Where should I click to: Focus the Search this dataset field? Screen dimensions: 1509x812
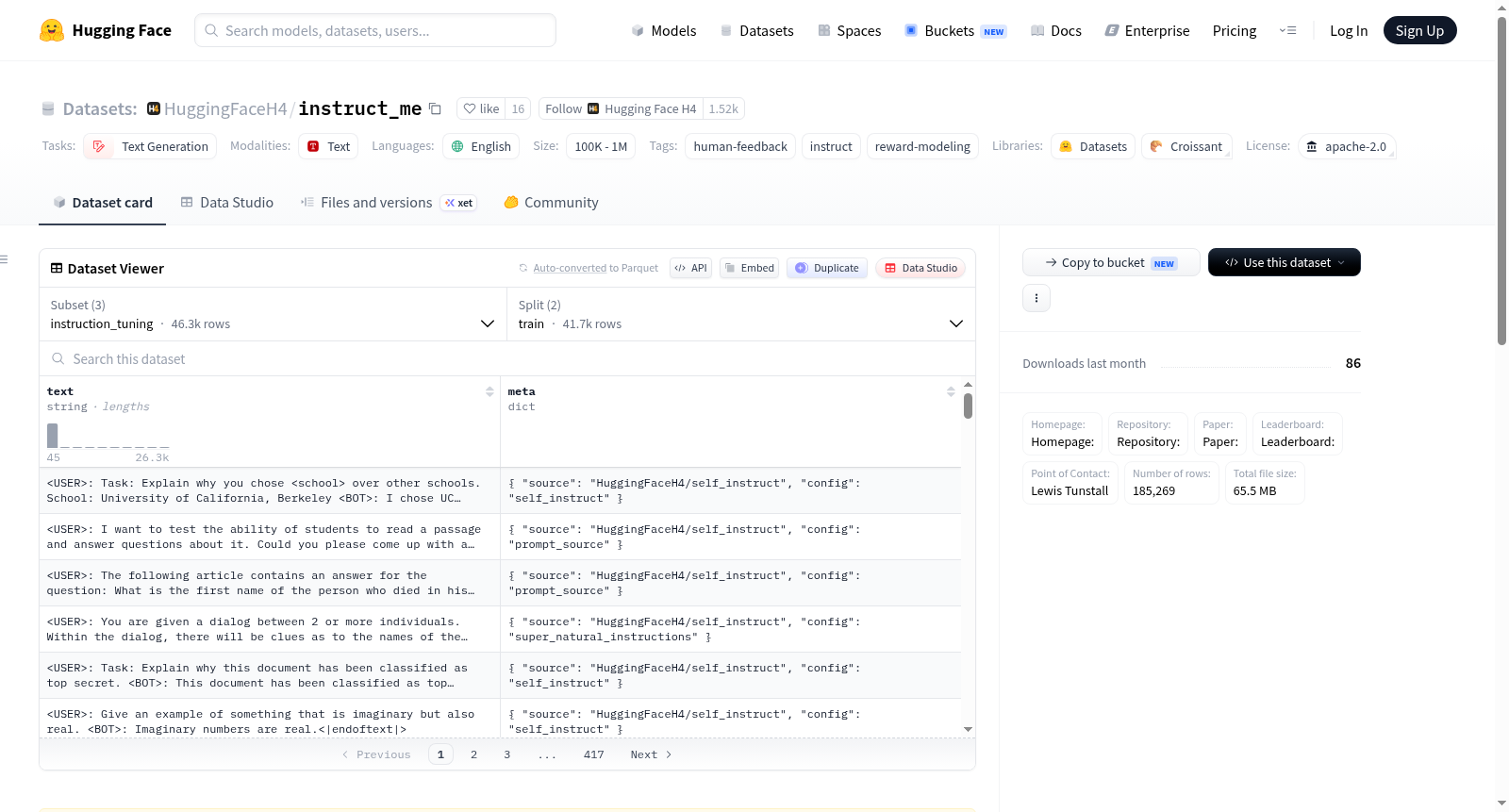coord(507,358)
